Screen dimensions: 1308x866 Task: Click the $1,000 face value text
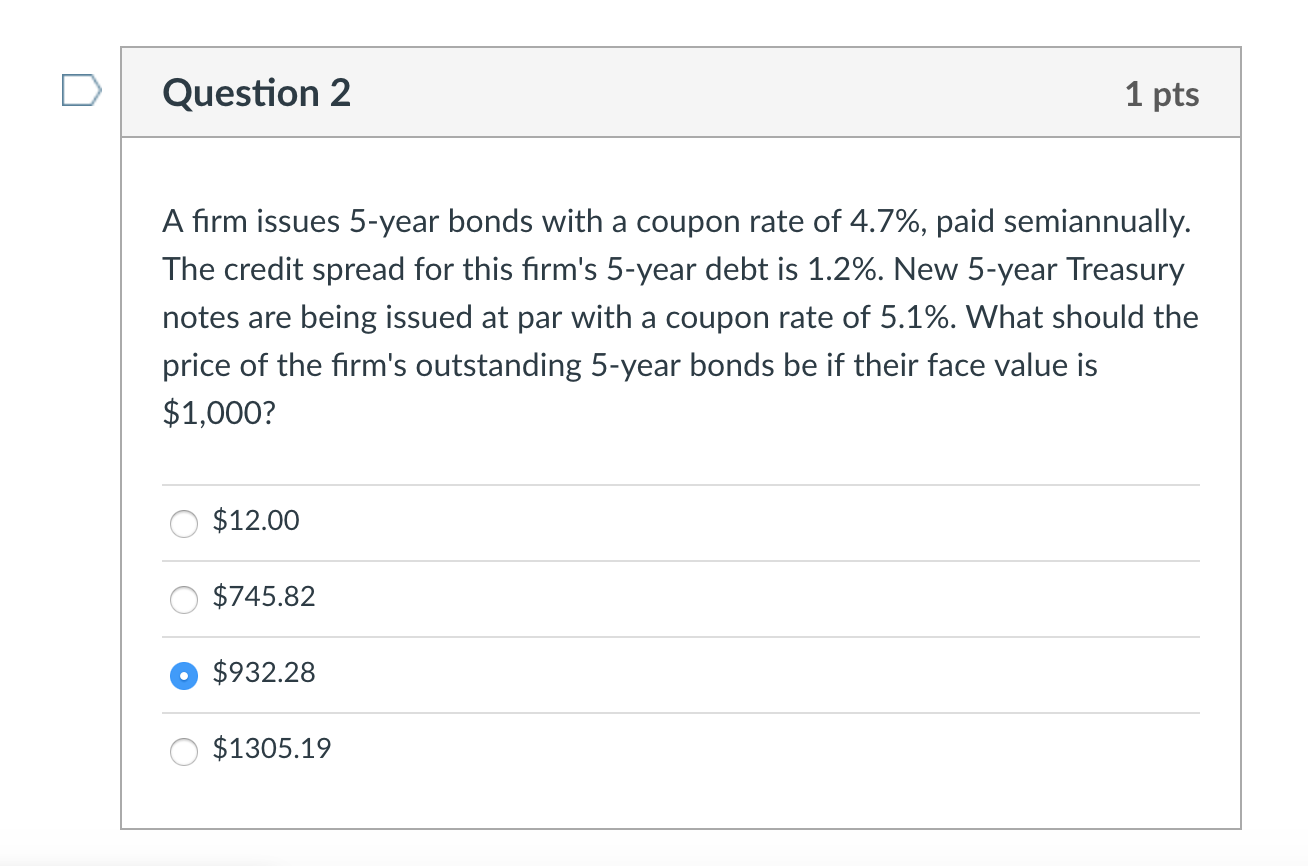coord(218,412)
